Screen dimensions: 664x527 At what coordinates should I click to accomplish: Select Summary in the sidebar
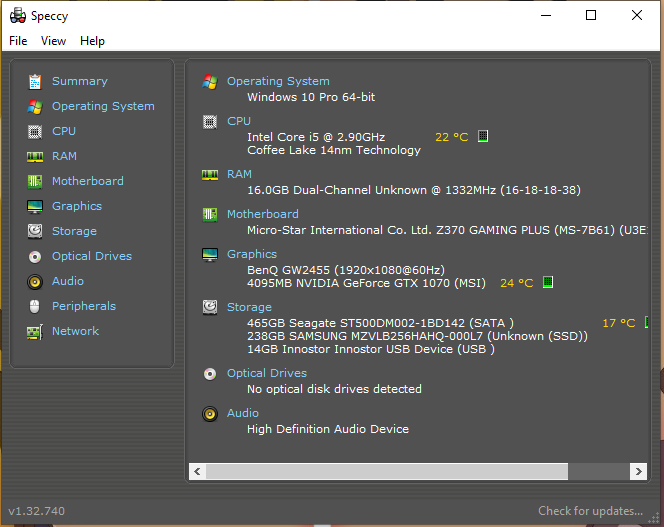point(80,81)
